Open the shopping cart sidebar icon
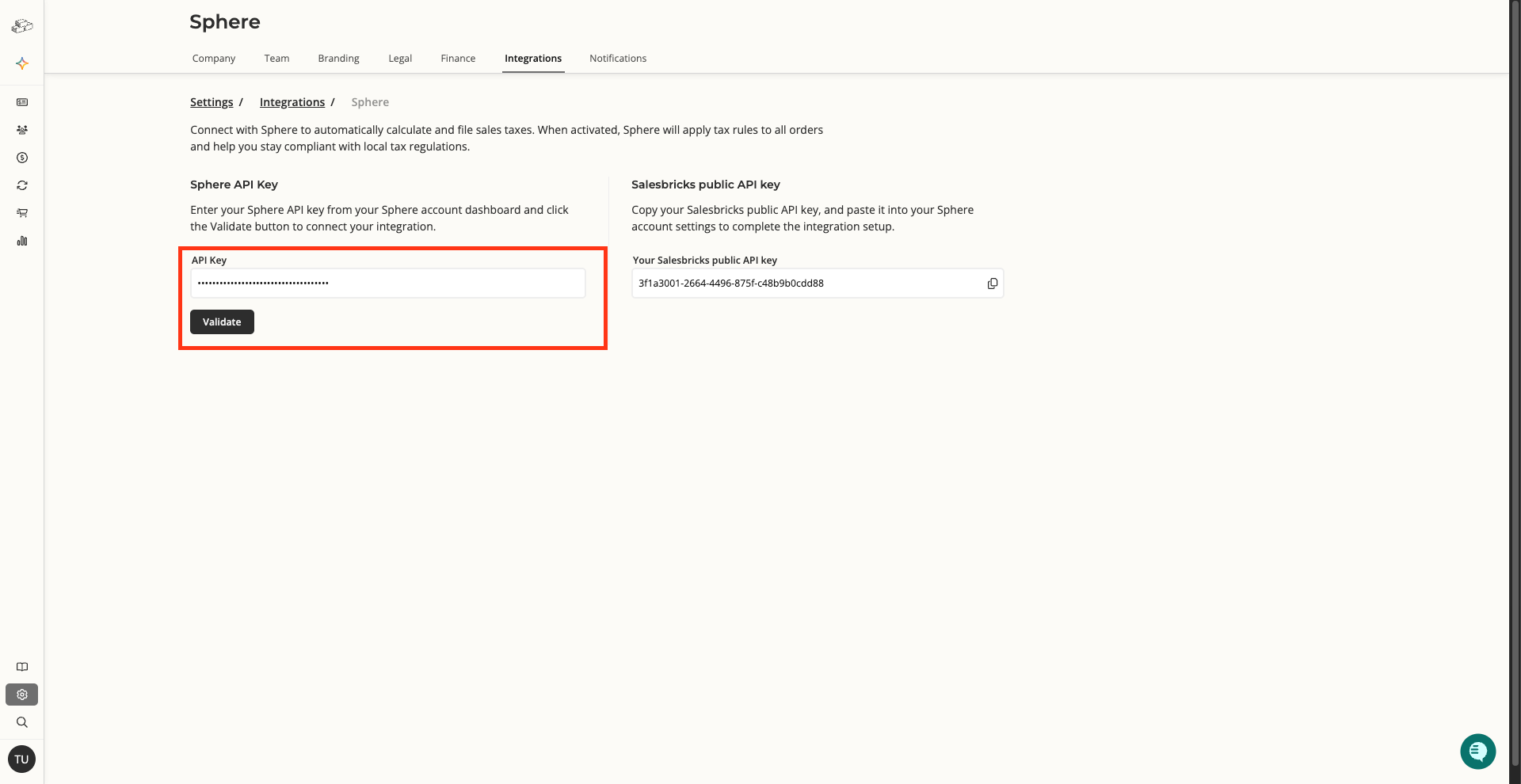The width and height of the screenshot is (1521, 784). pyautogui.click(x=22, y=213)
